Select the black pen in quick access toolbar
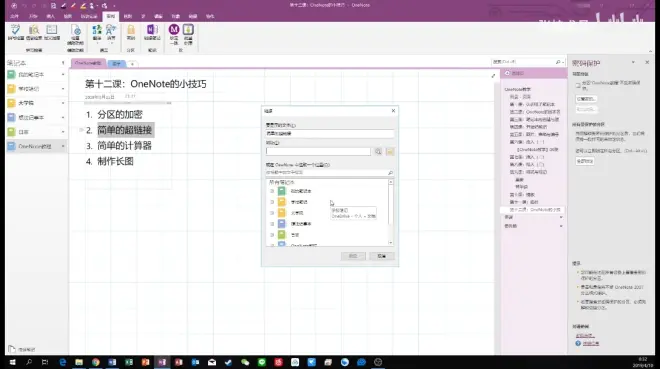This screenshot has height=369, width=660. click(64, 6)
